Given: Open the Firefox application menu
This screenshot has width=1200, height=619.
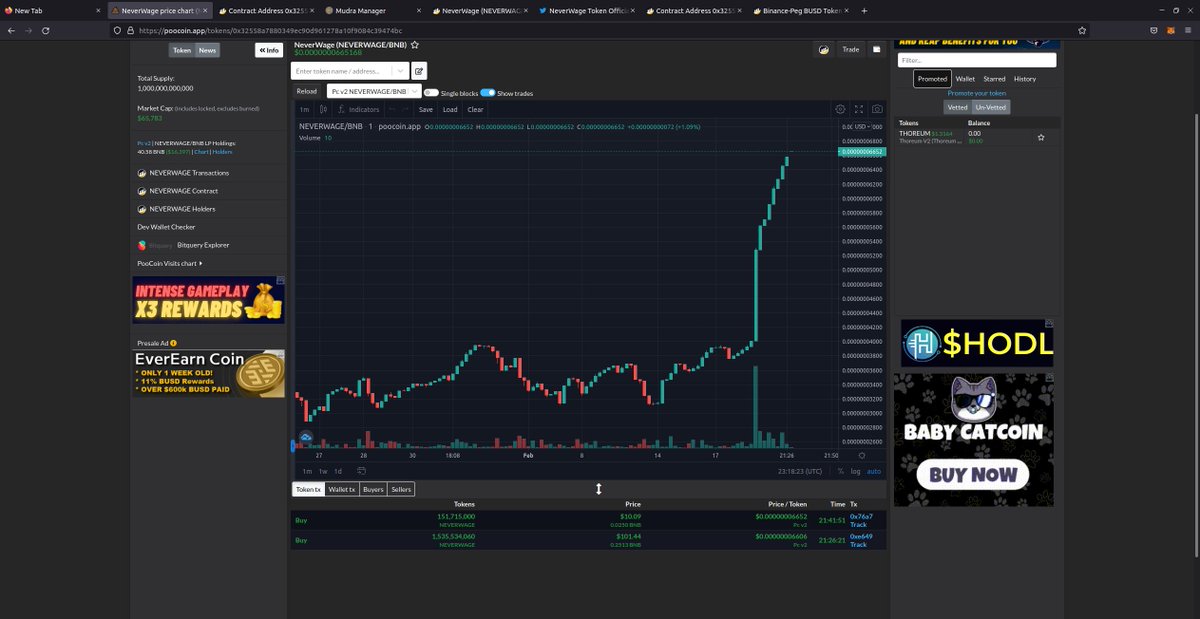Looking at the screenshot, I should pos(1188,30).
